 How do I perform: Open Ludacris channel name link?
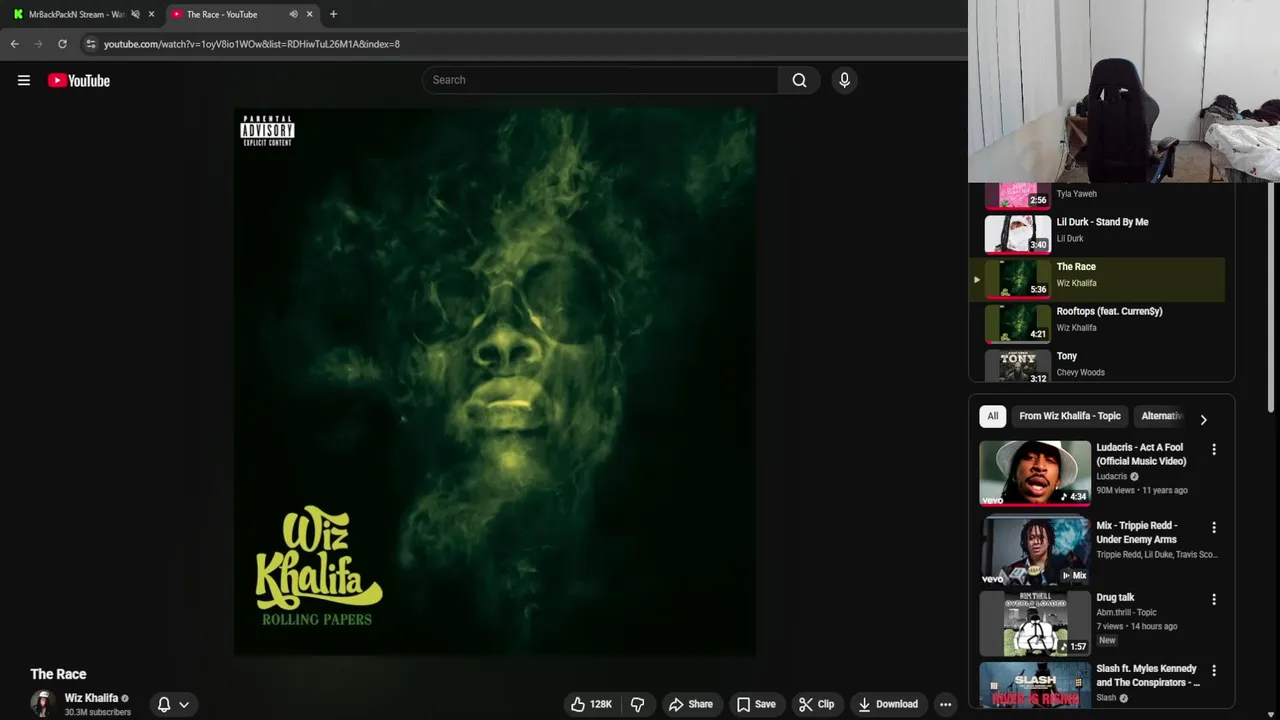(1111, 476)
